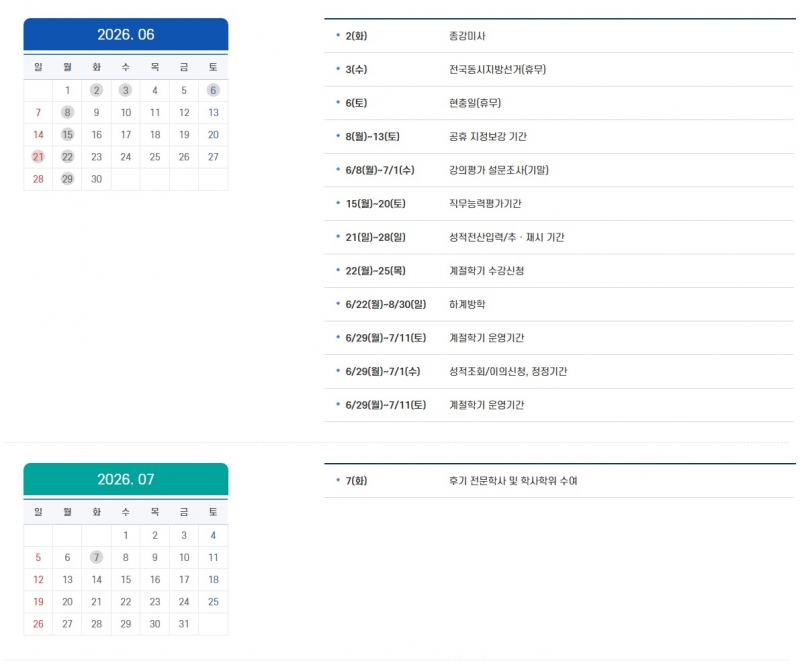Click the 2026. 06 calendar header
This screenshot has height=665, width=800.
126,34
